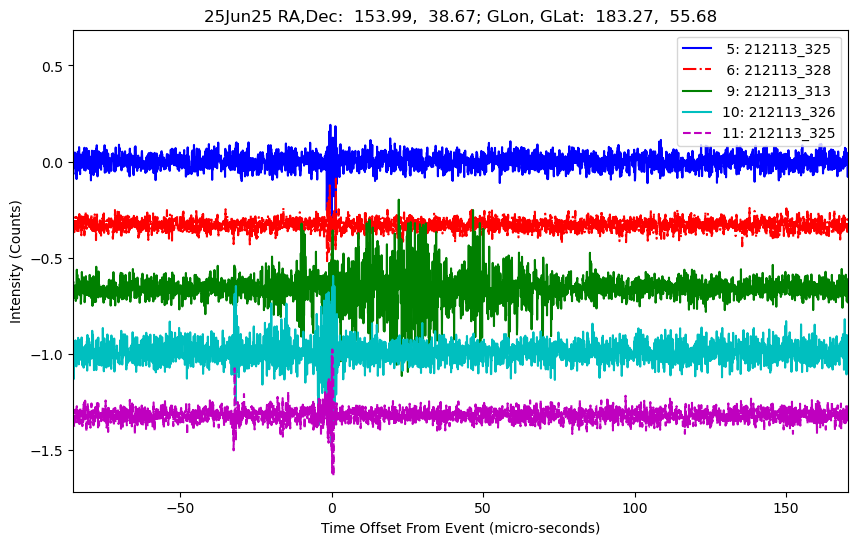Click the magenta dashed legend line sample
This screenshot has width=858, height=545.
point(700,132)
